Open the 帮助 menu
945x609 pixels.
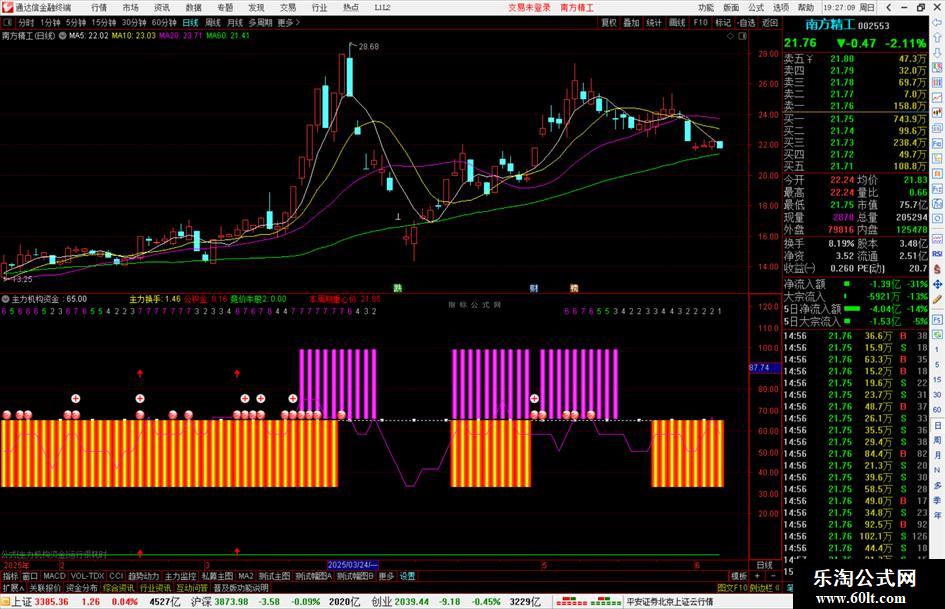click(x=806, y=8)
